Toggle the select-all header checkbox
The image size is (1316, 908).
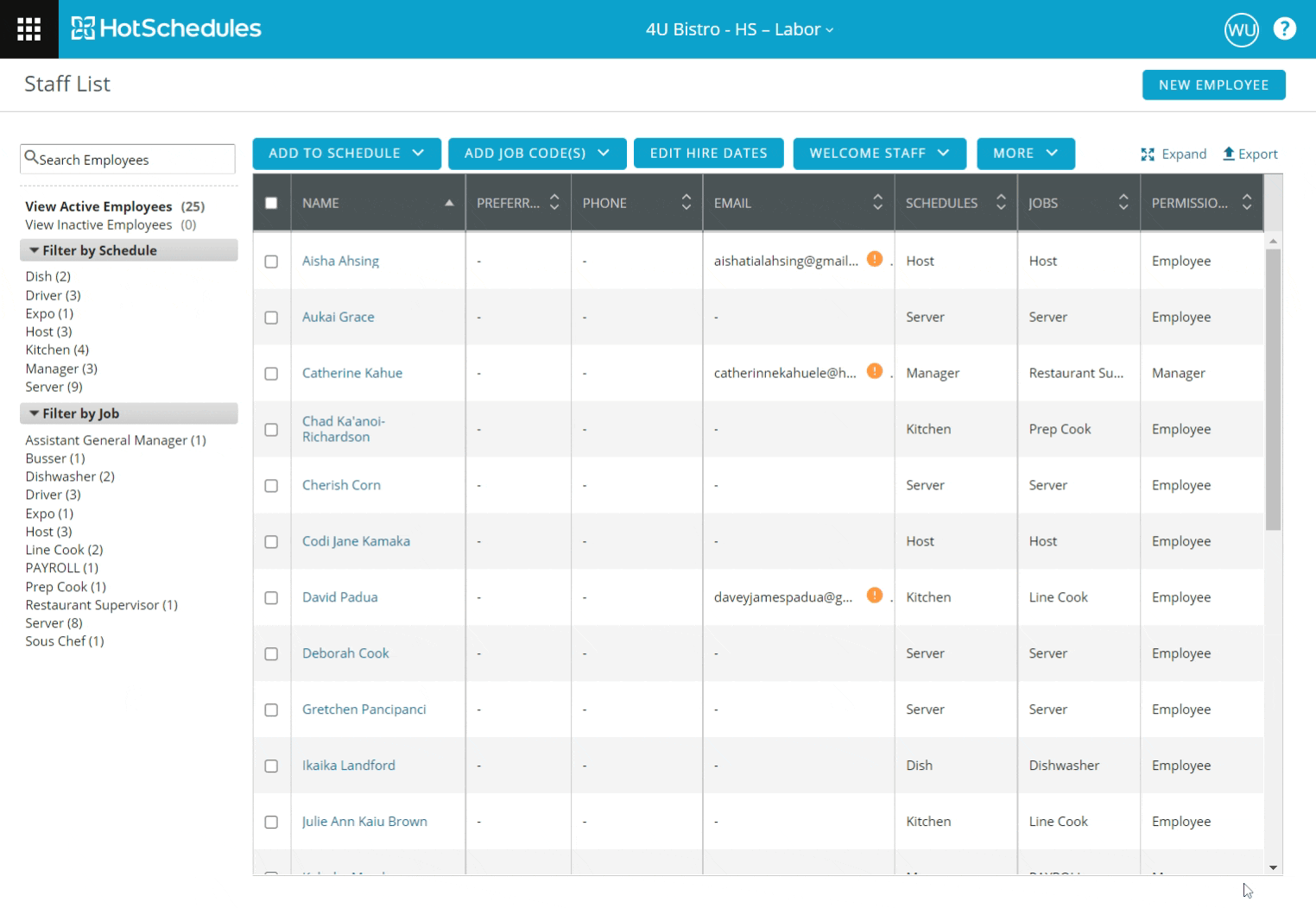point(271,203)
